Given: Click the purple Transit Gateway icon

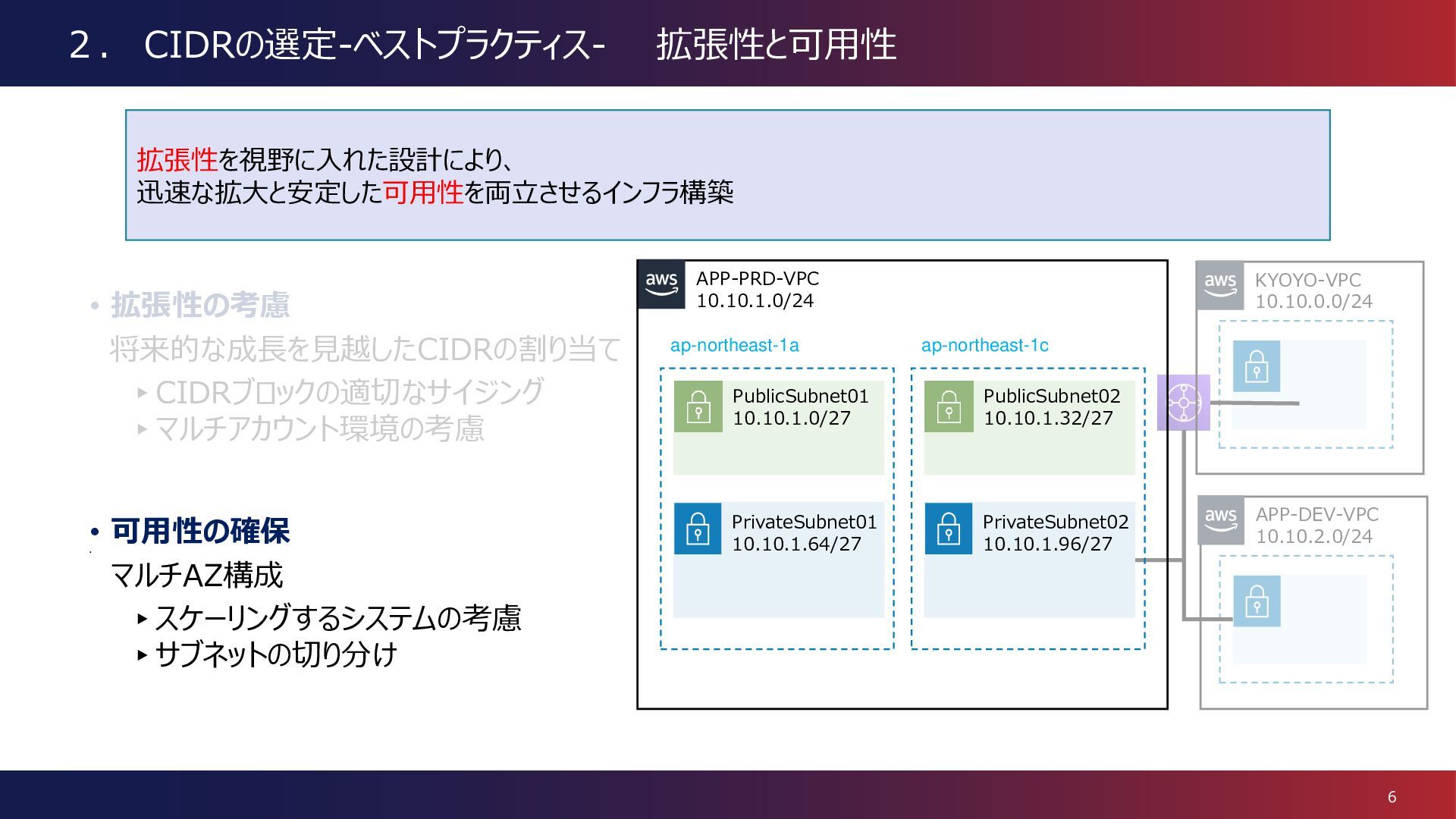Looking at the screenshot, I should 1183,403.
